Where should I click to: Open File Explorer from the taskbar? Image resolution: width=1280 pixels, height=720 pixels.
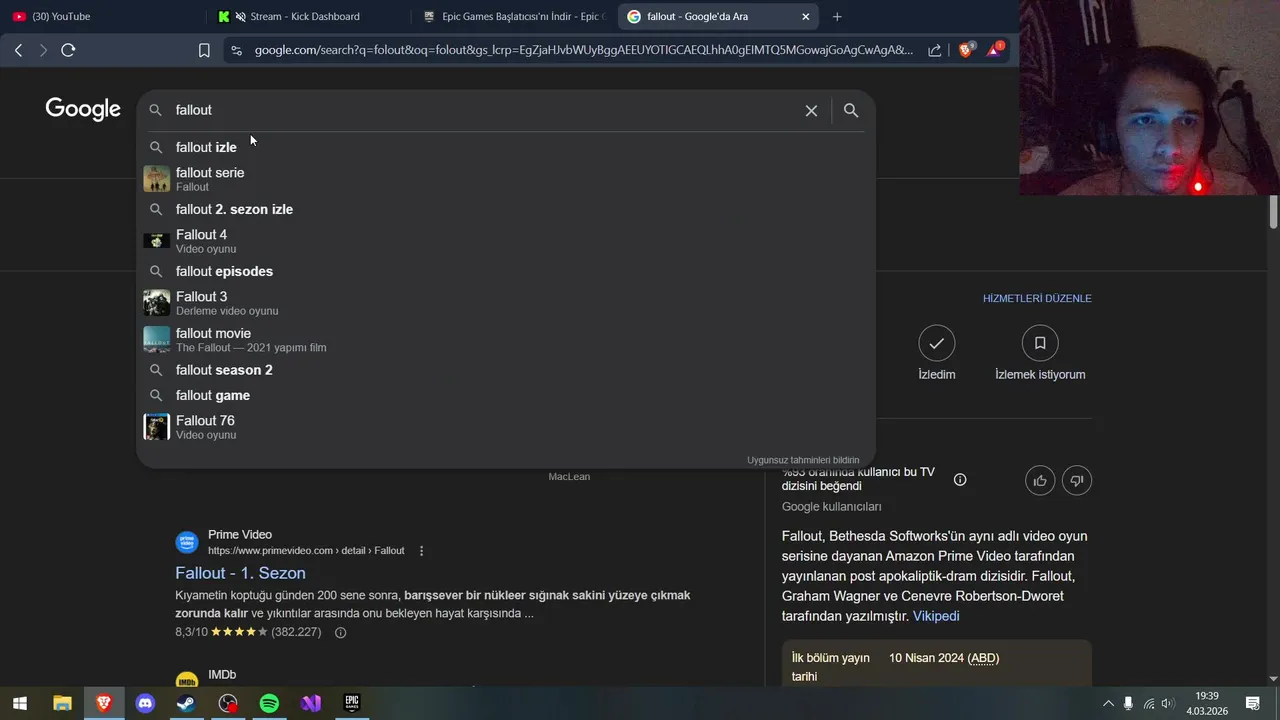[62, 703]
